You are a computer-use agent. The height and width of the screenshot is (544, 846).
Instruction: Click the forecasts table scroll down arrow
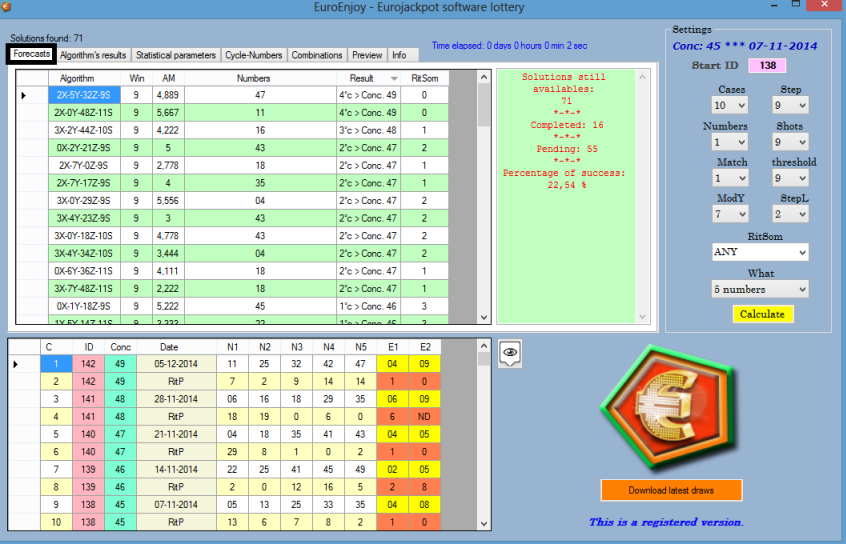click(484, 317)
